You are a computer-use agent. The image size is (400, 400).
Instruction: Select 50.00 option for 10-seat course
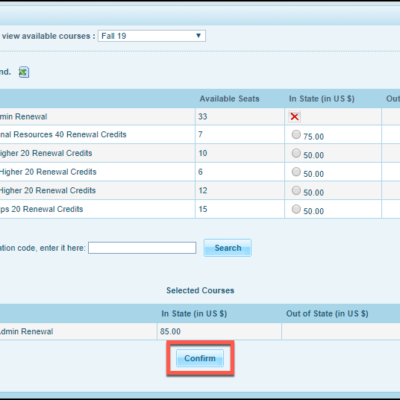point(296,153)
